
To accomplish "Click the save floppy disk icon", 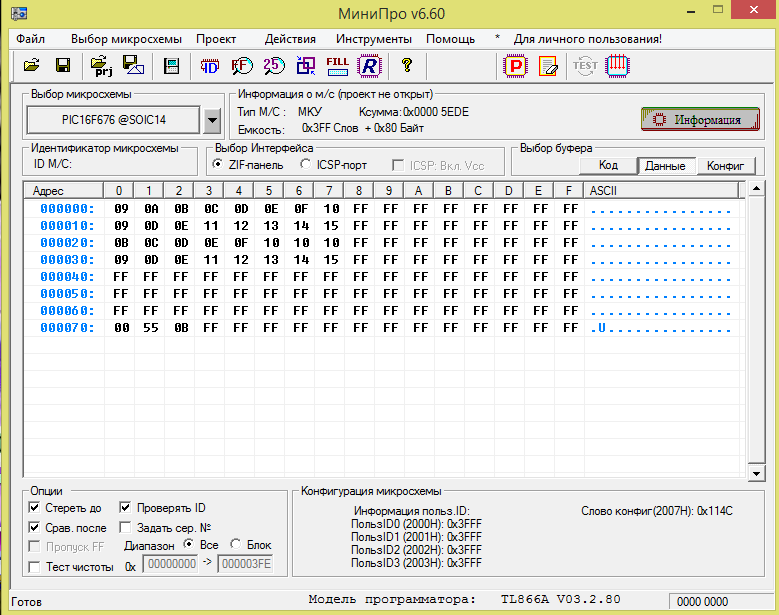I will click(62, 66).
